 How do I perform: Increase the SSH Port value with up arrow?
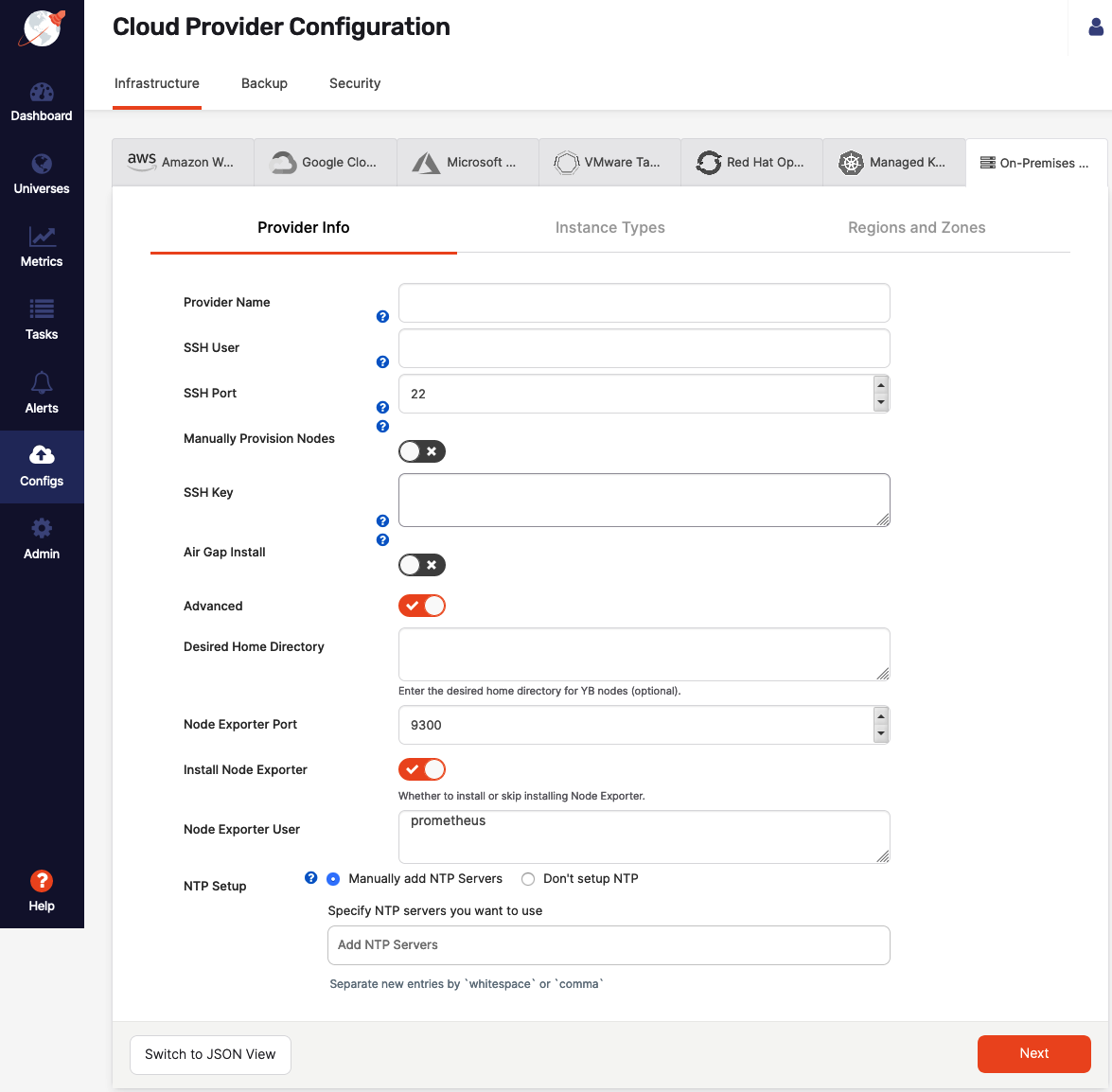click(881, 384)
